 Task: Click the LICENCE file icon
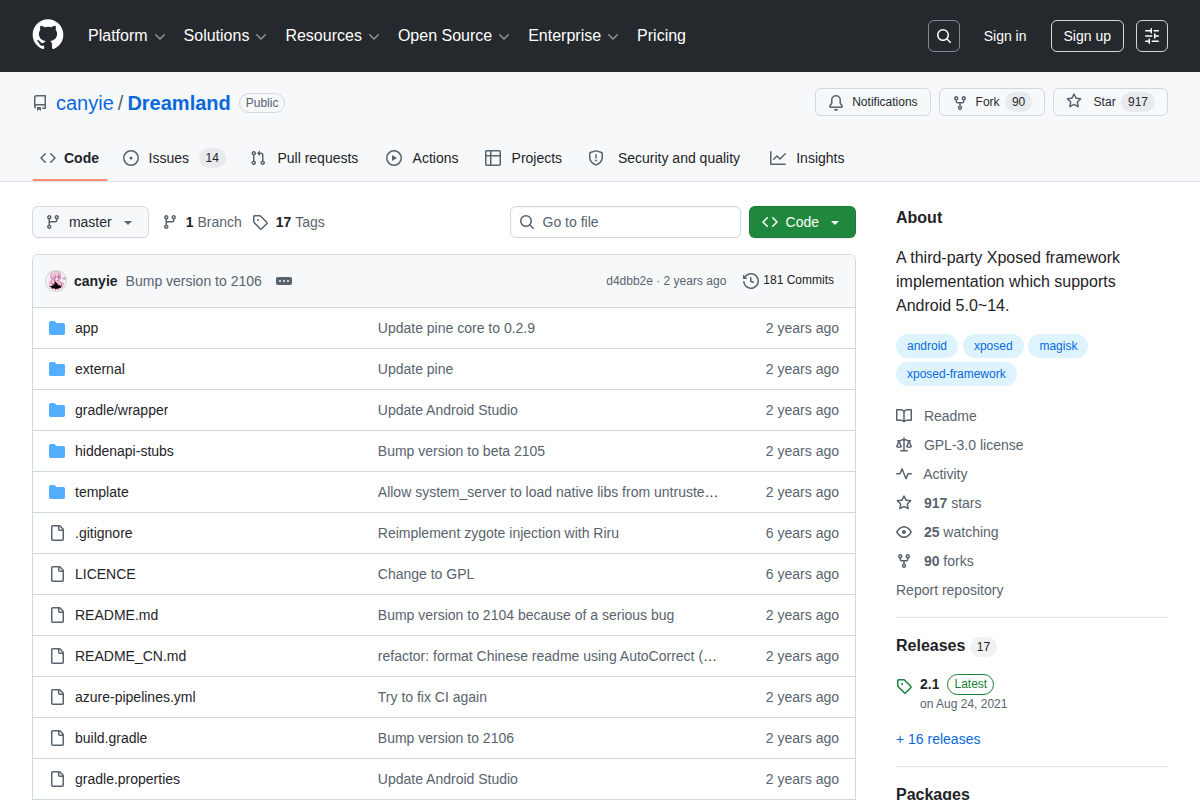point(57,574)
